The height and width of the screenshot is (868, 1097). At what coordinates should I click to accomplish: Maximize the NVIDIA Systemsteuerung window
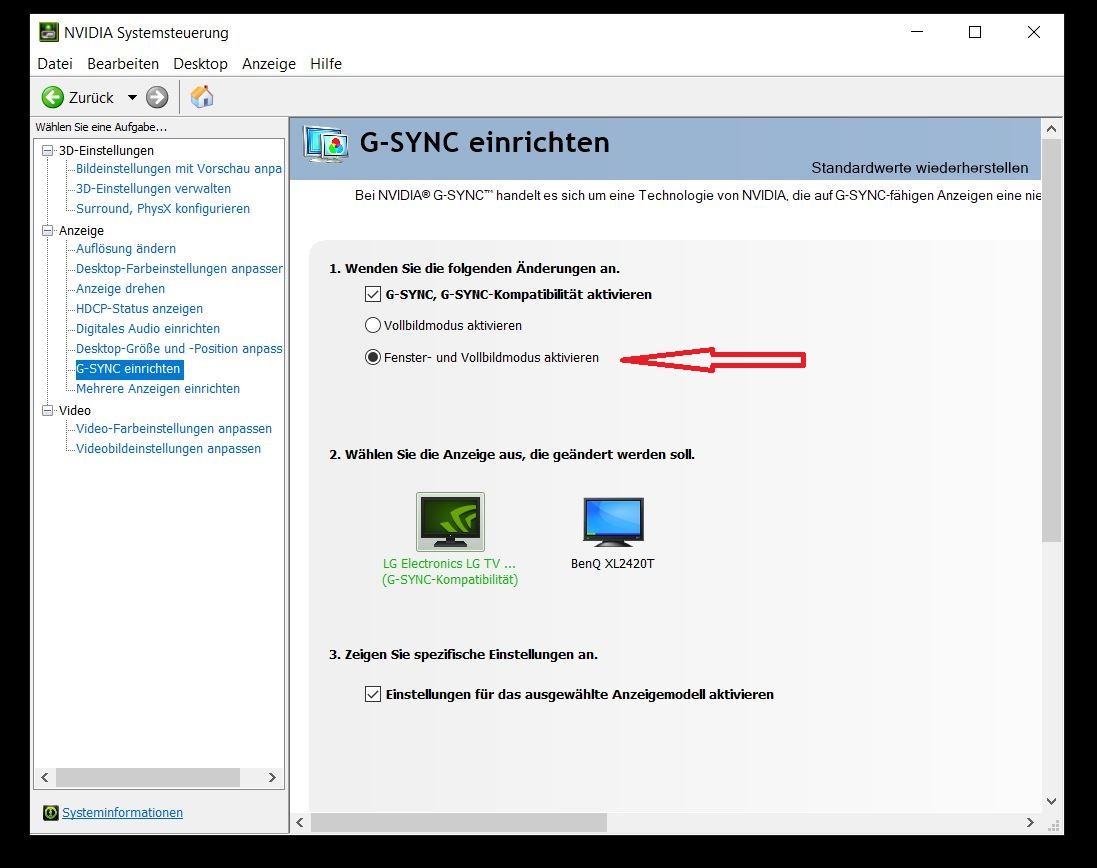click(x=975, y=32)
